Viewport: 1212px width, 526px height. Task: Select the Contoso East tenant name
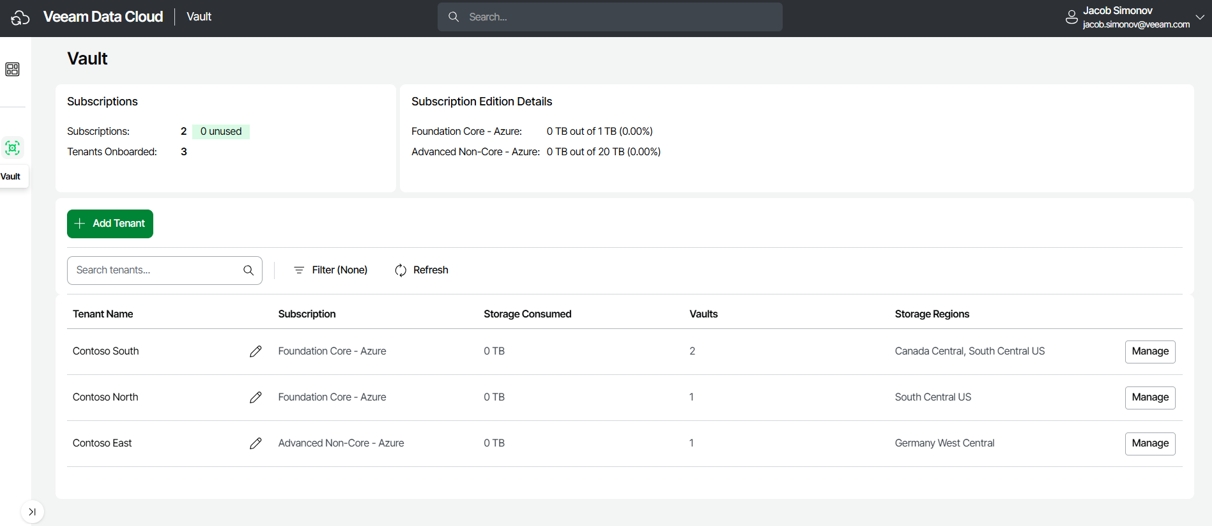coord(102,443)
